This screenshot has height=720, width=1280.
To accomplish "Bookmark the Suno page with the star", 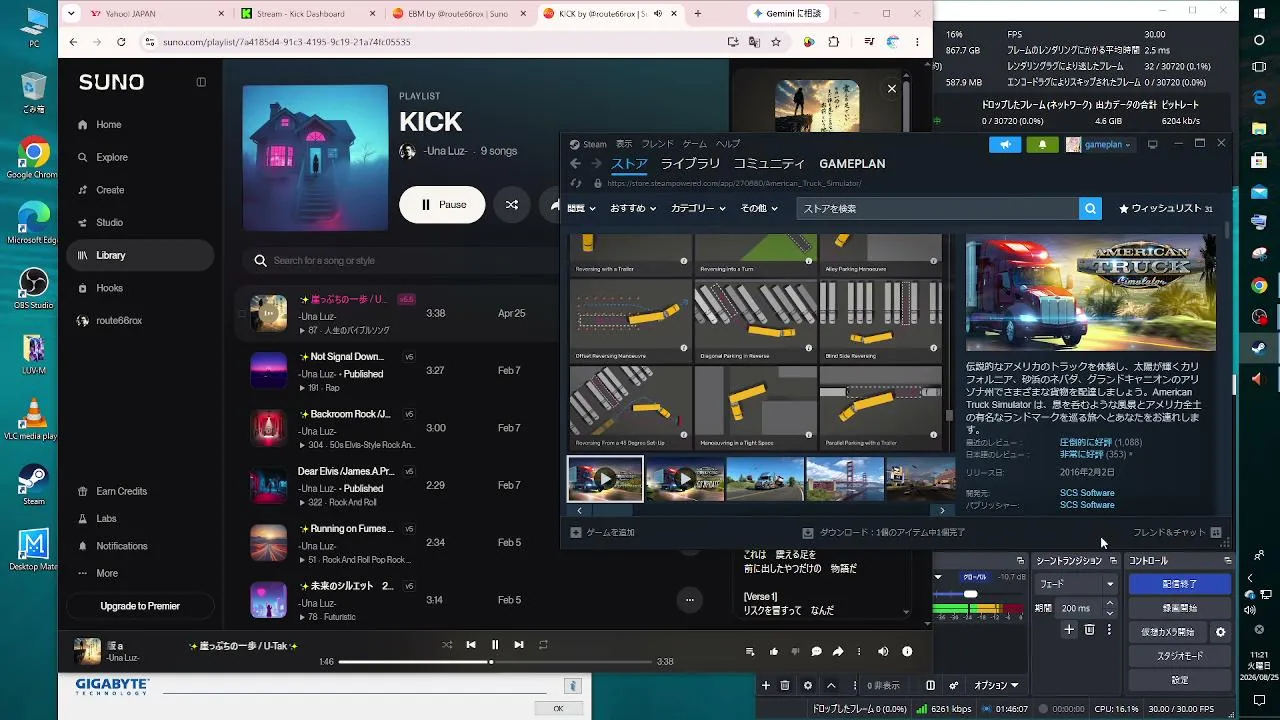I will 776,42.
